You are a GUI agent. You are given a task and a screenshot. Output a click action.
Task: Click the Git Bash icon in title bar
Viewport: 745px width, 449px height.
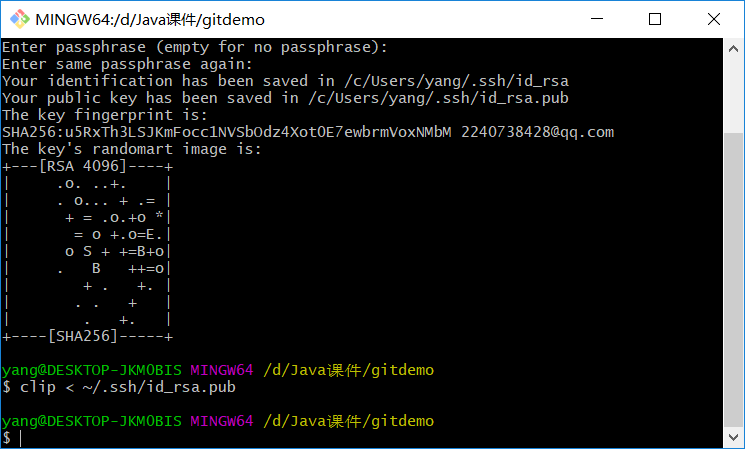18,19
